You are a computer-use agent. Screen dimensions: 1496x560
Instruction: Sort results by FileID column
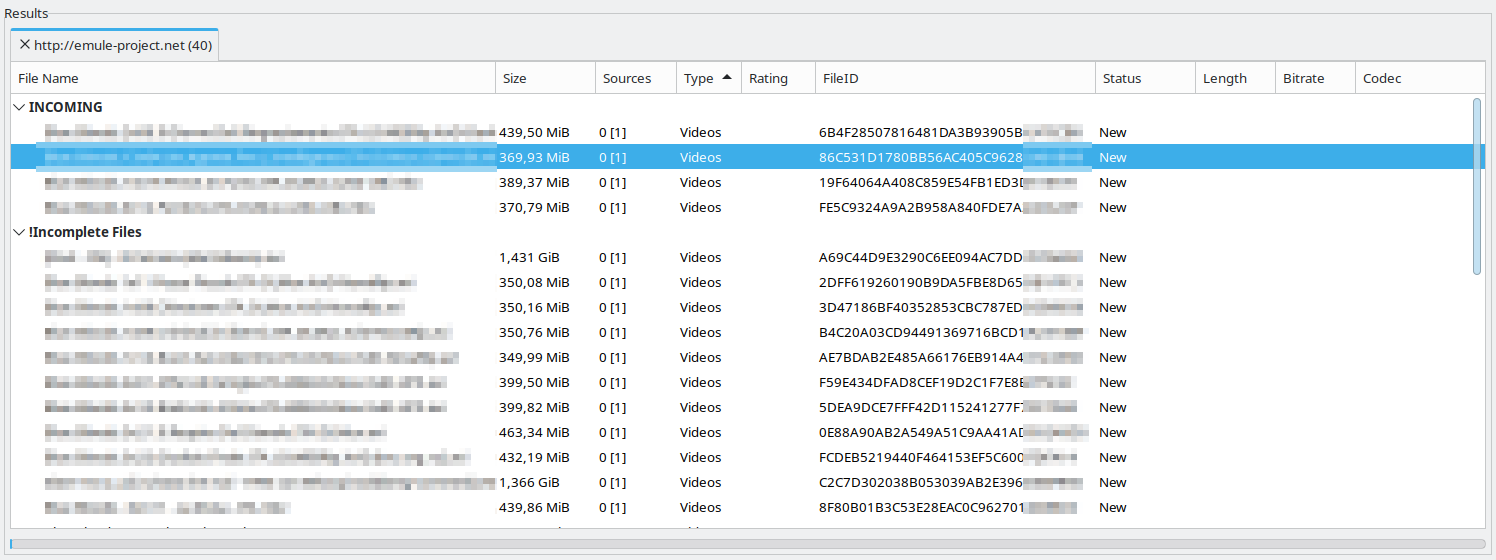[x=956, y=78]
